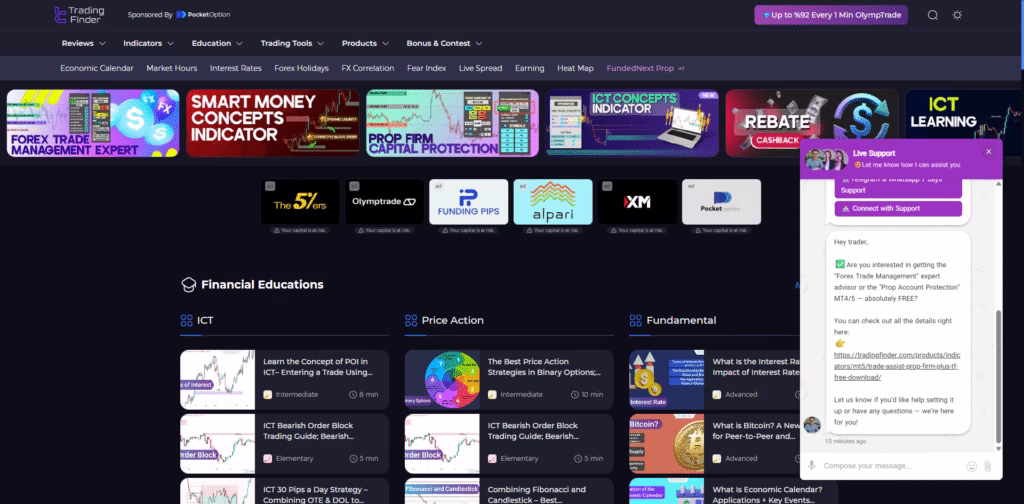
Task: Open the emoji picker in chat
Action: tap(972, 466)
